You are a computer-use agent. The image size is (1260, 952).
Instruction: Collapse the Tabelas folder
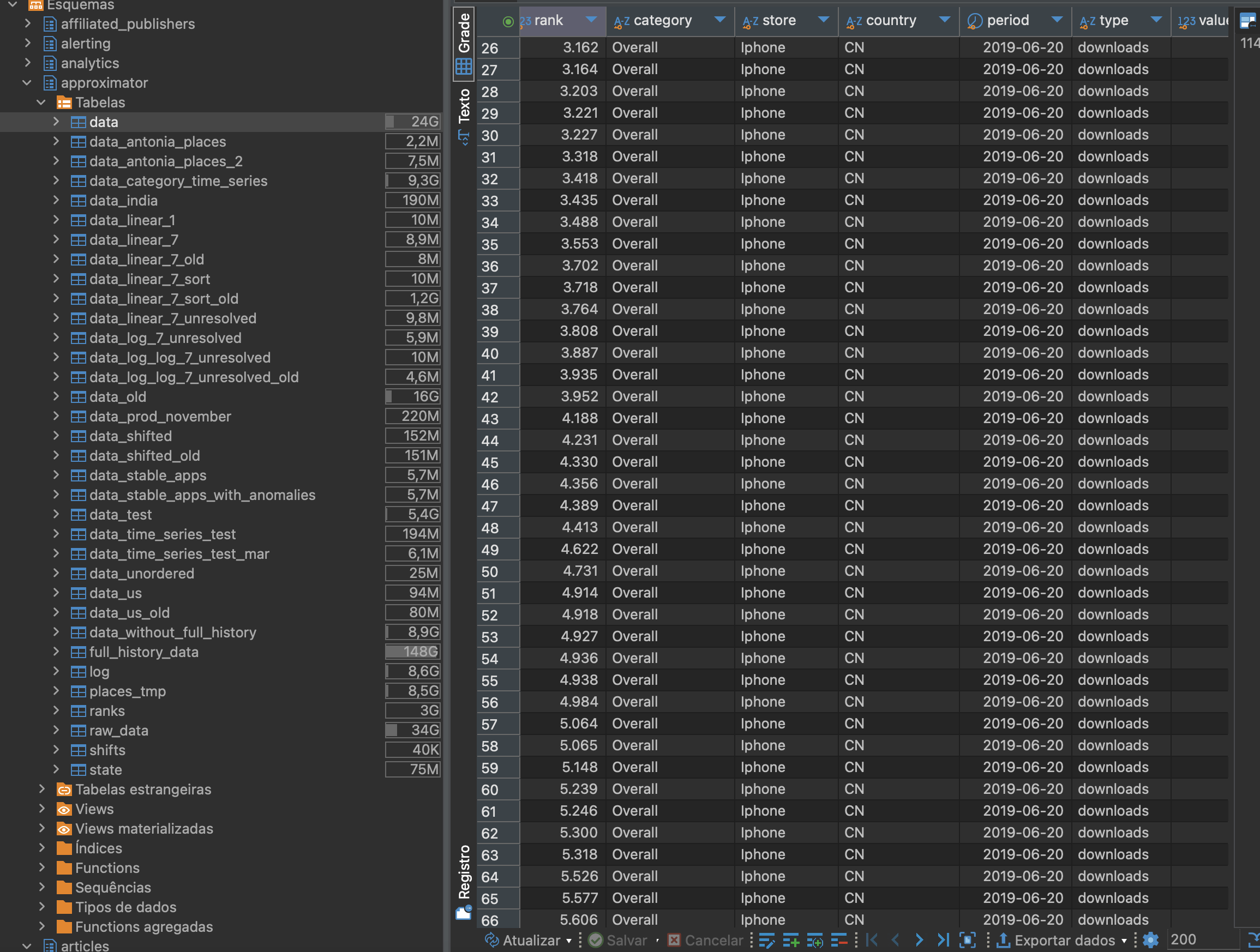(x=41, y=103)
